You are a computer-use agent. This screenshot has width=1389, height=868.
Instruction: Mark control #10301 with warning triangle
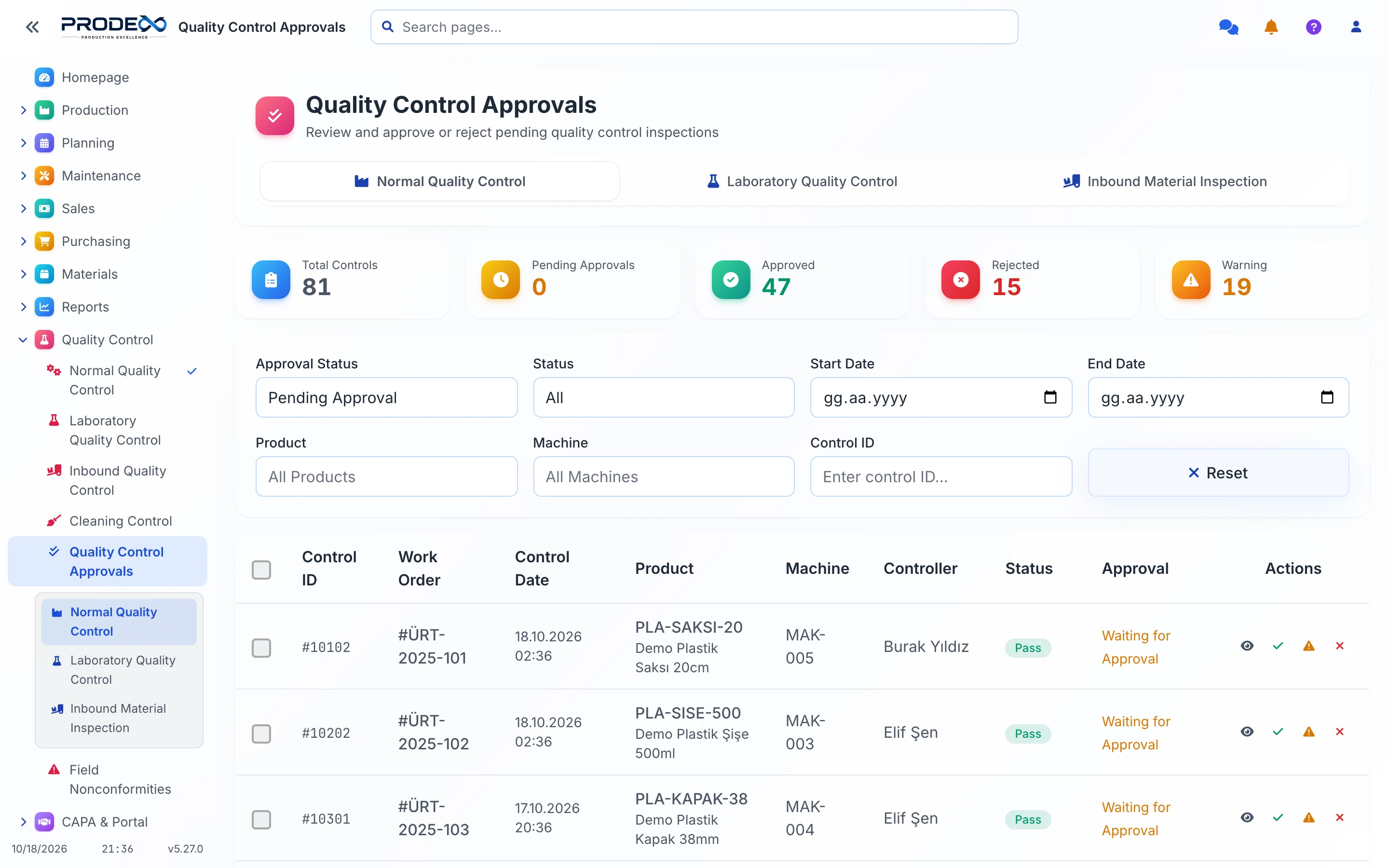1308,817
